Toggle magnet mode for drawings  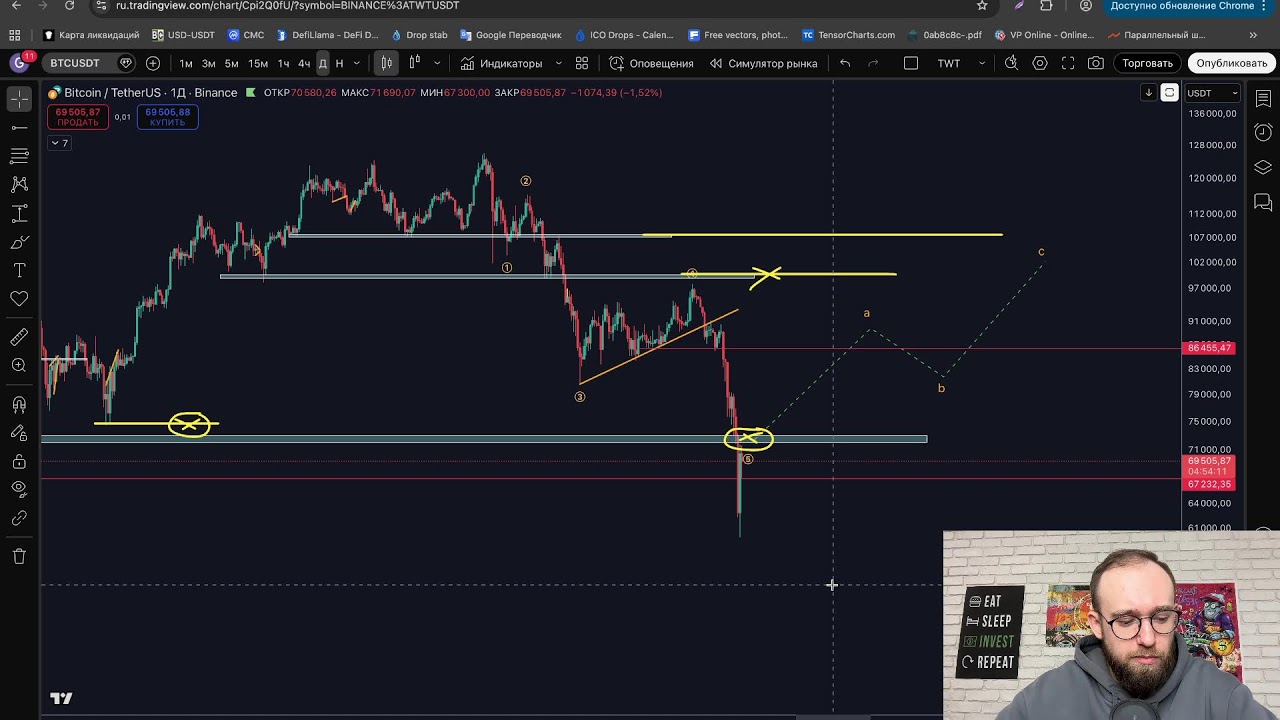19,404
